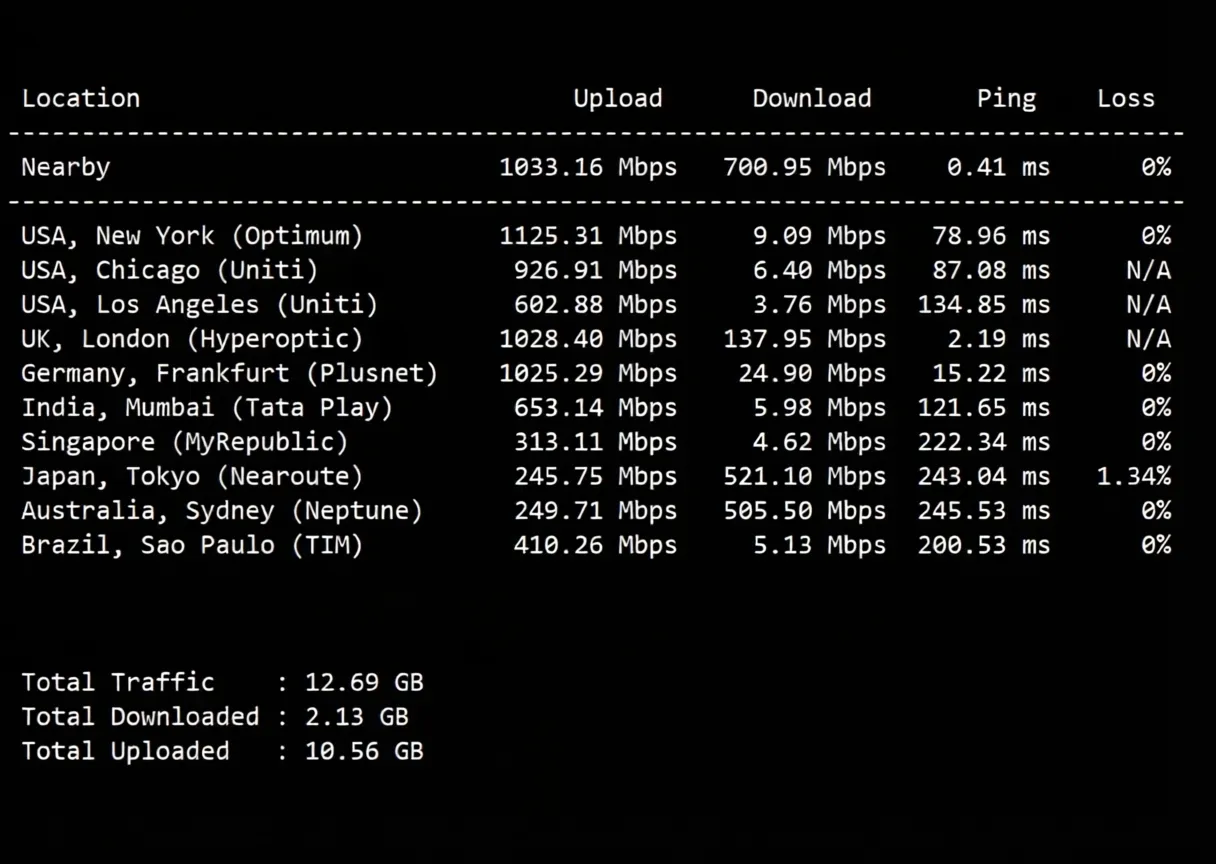Select download value 505.50 Mbps
The height and width of the screenshot is (864, 1216).
pyautogui.click(x=805, y=510)
